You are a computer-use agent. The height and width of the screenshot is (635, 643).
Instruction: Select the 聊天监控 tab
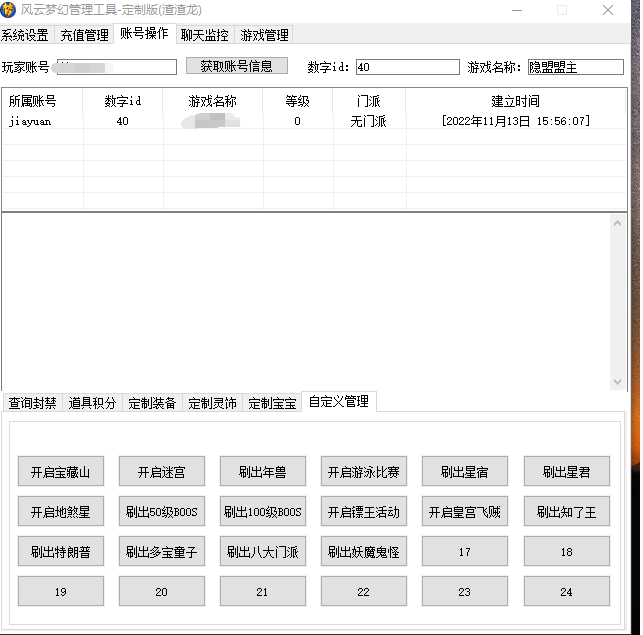click(x=204, y=35)
